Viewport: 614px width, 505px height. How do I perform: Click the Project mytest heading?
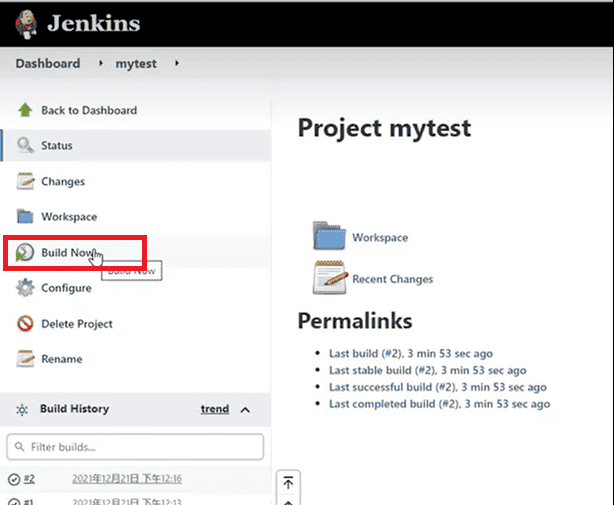(384, 129)
